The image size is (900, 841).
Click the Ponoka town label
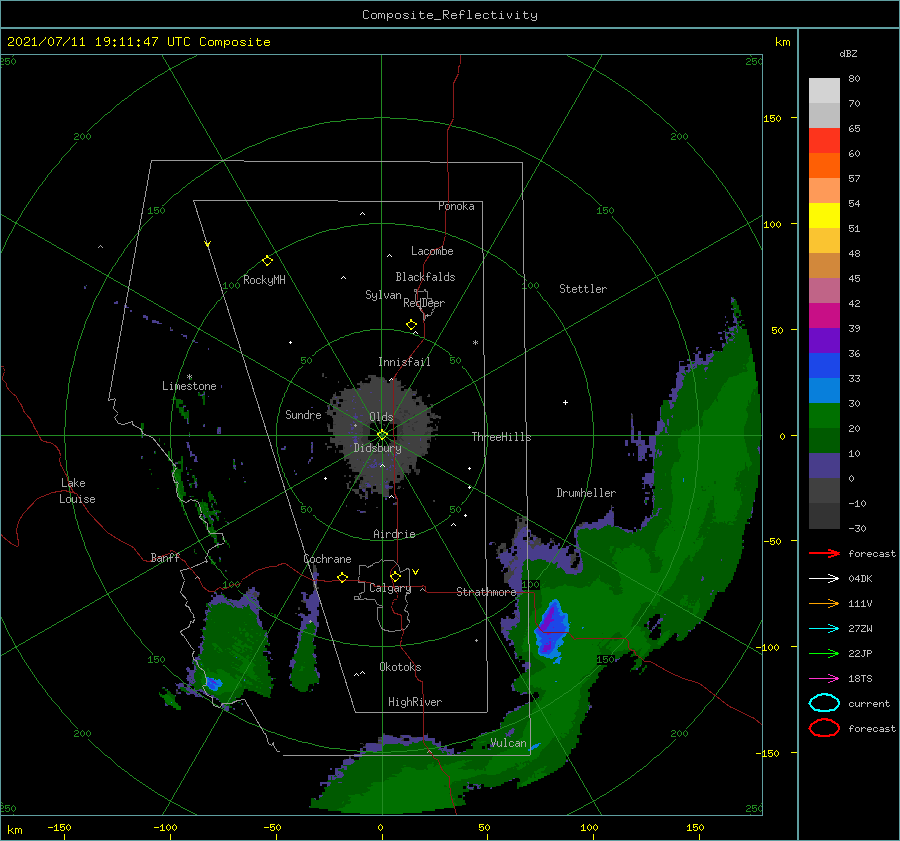coord(456,206)
